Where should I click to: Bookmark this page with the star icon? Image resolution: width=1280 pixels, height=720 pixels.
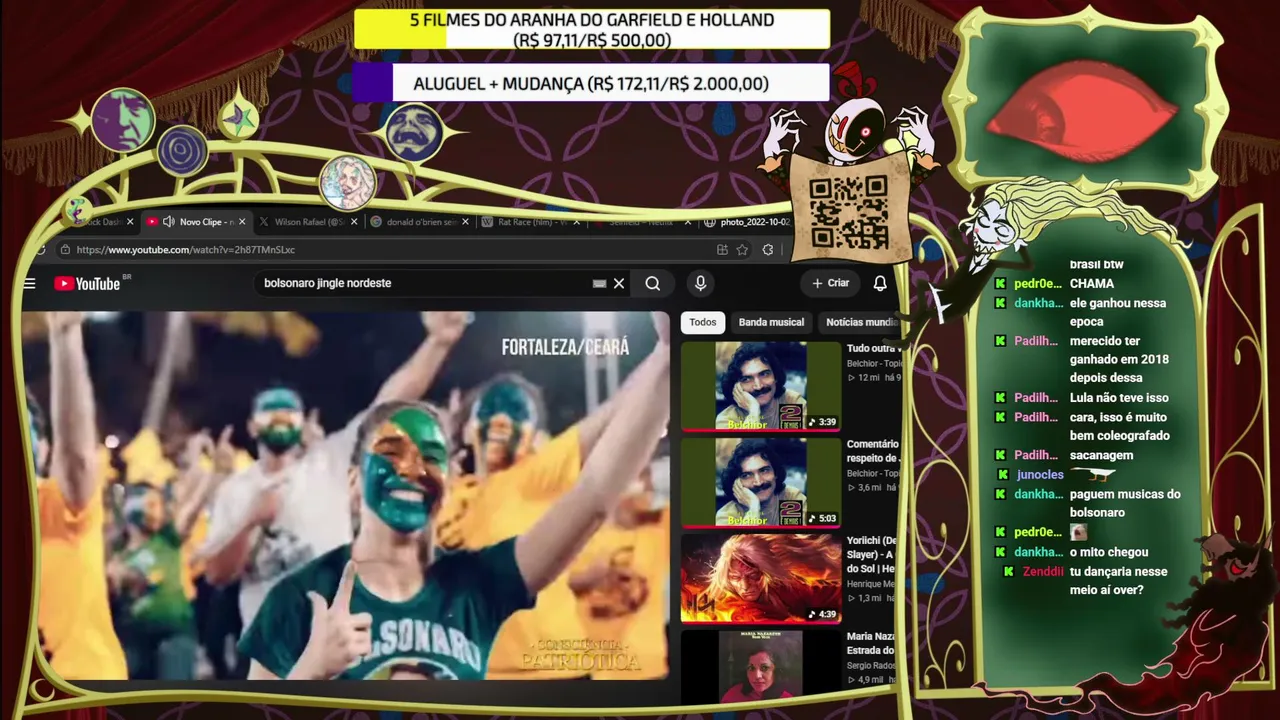(x=742, y=250)
